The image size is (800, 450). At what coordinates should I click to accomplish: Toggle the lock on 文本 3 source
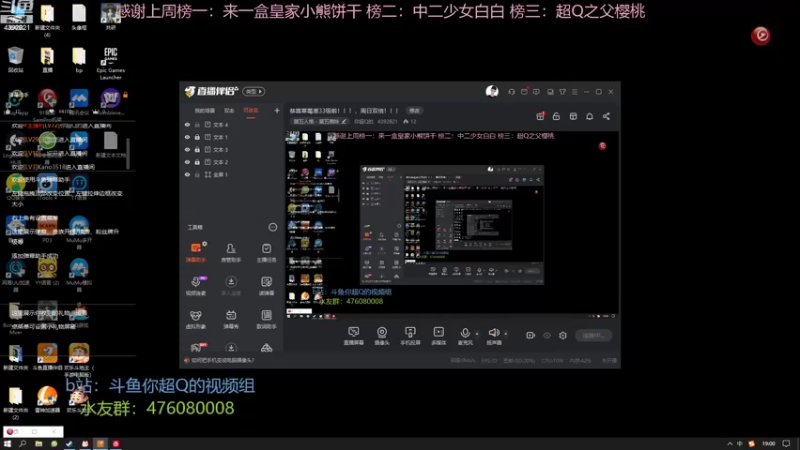197,149
